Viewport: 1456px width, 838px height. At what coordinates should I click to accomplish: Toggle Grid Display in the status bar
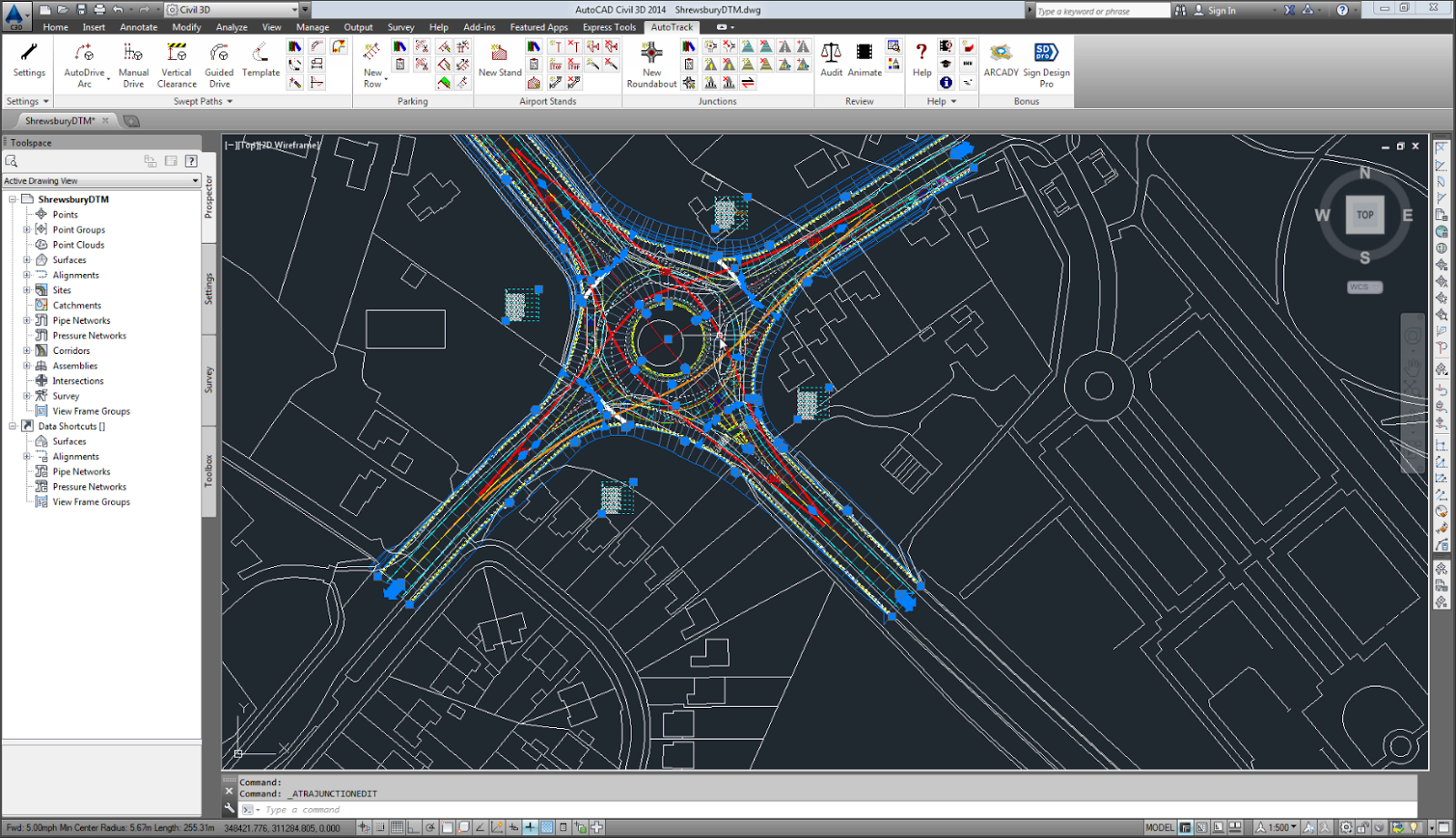tap(398, 828)
